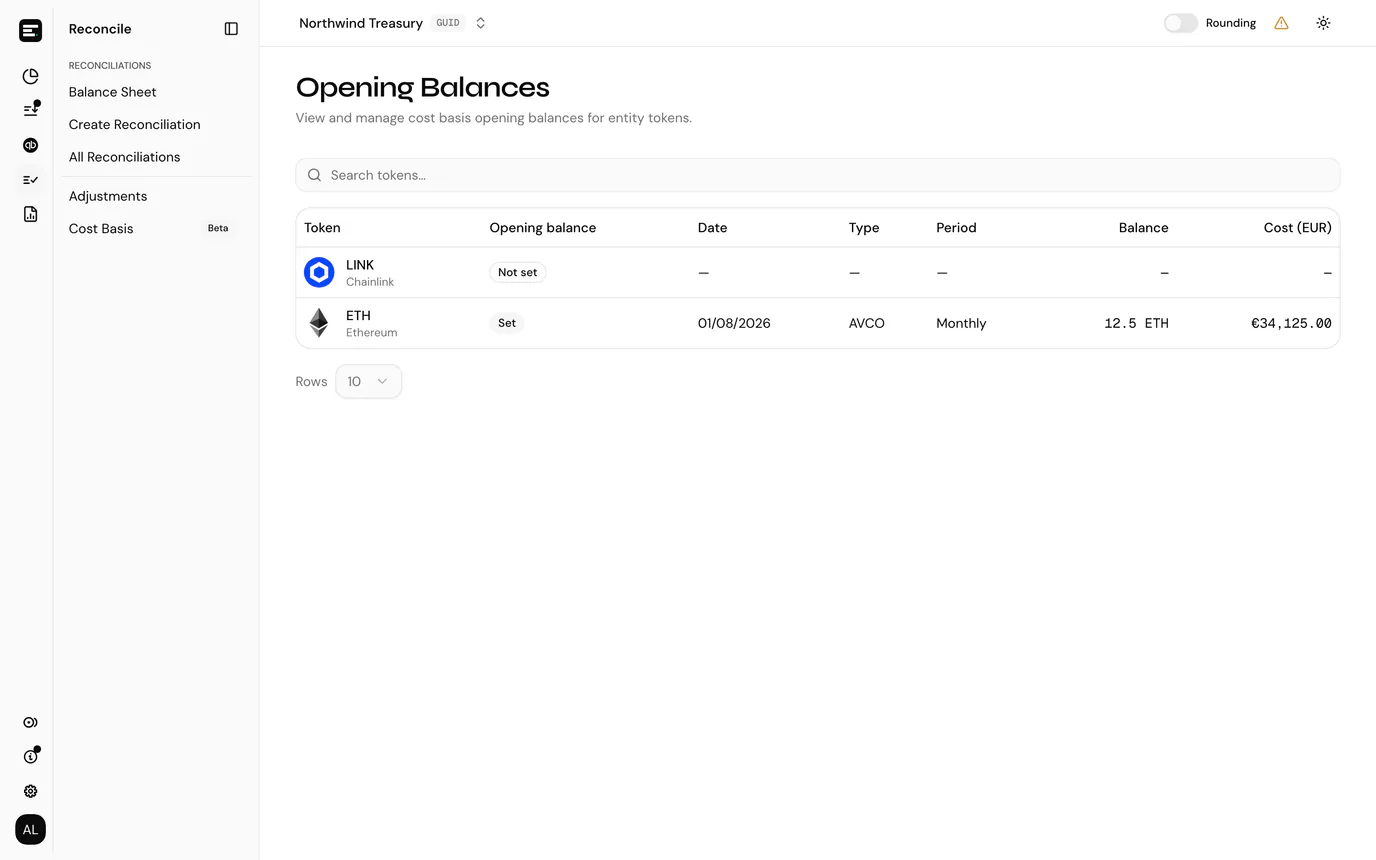The width and height of the screenshot is (1376, 860).
Task: Click the Ethereum token logo
Action: (319, 323)
